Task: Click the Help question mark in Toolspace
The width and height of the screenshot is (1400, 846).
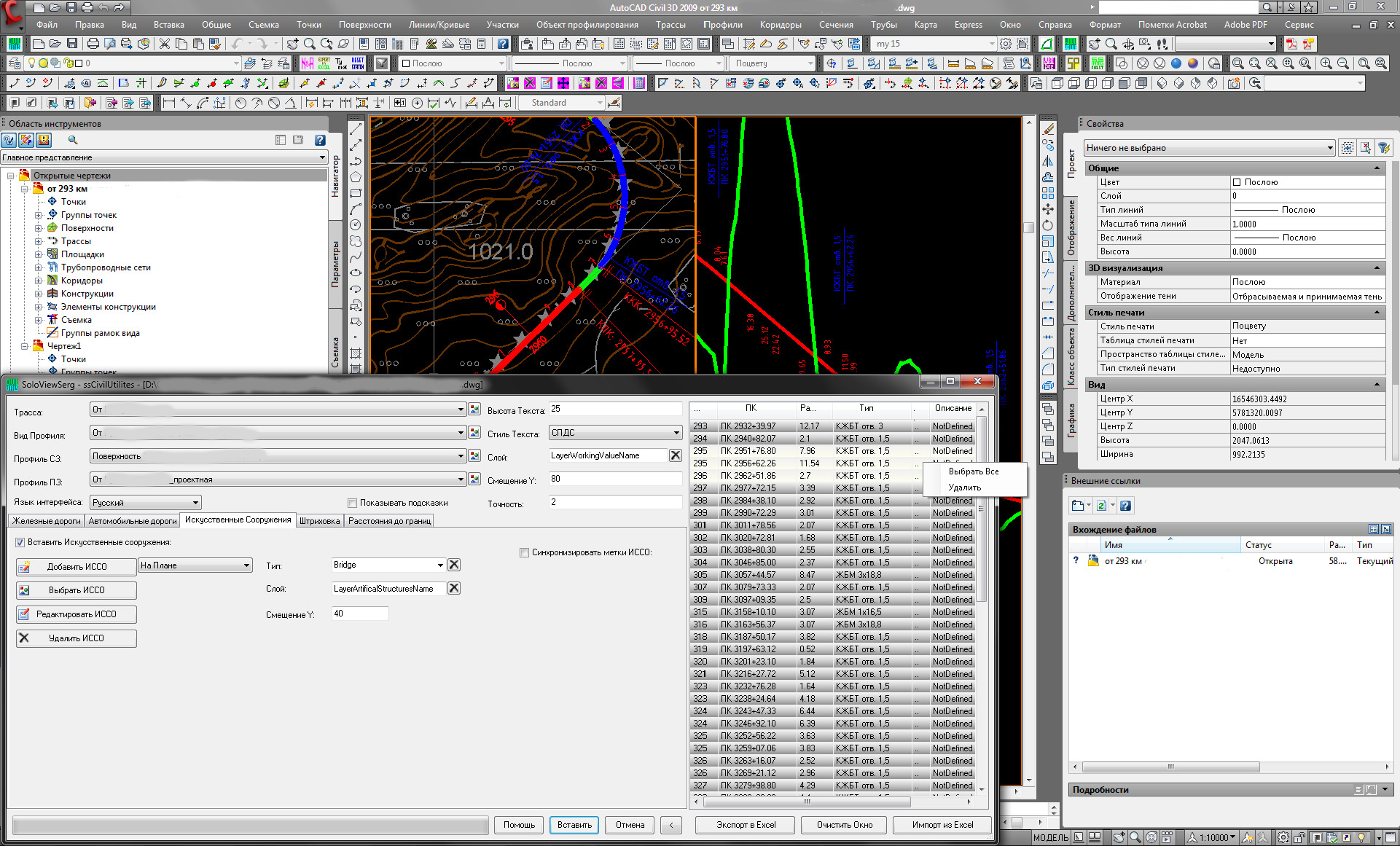Action: pos(320,140)
